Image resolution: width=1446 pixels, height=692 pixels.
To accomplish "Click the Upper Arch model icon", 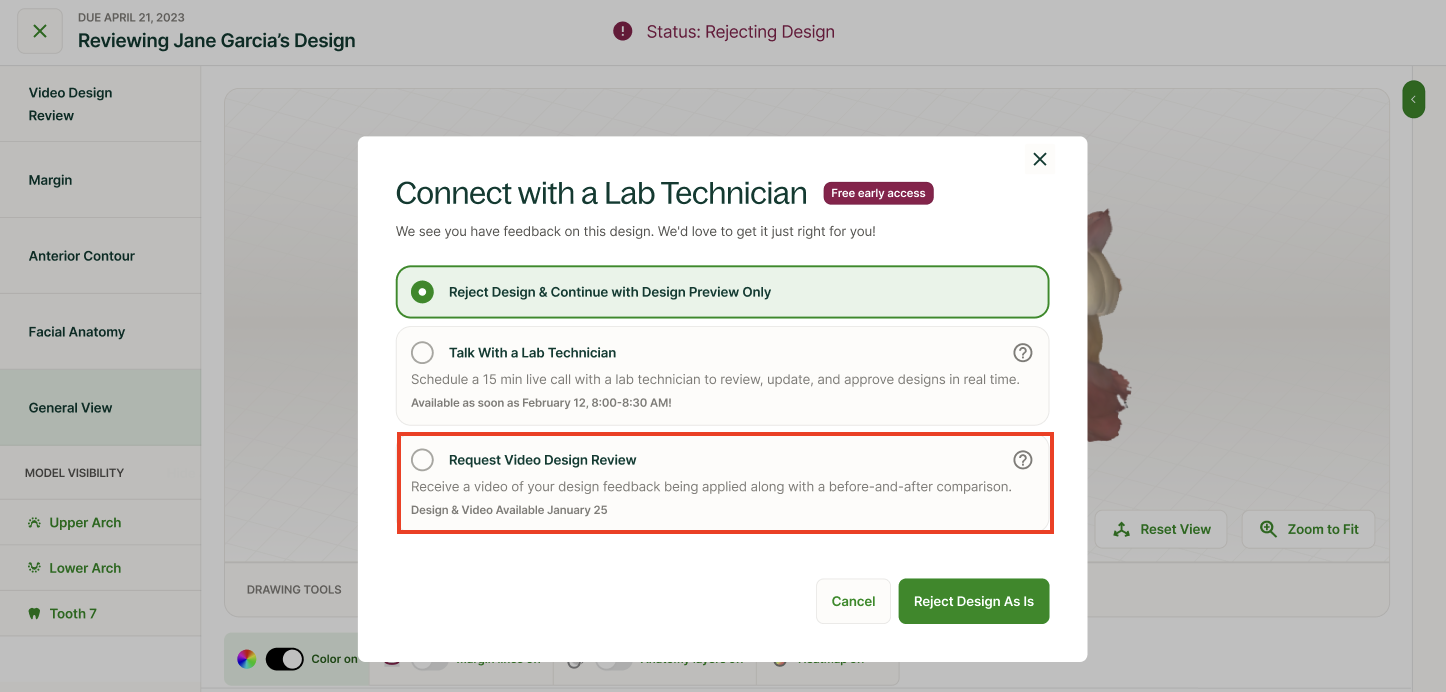I will (x=34, y=523).
